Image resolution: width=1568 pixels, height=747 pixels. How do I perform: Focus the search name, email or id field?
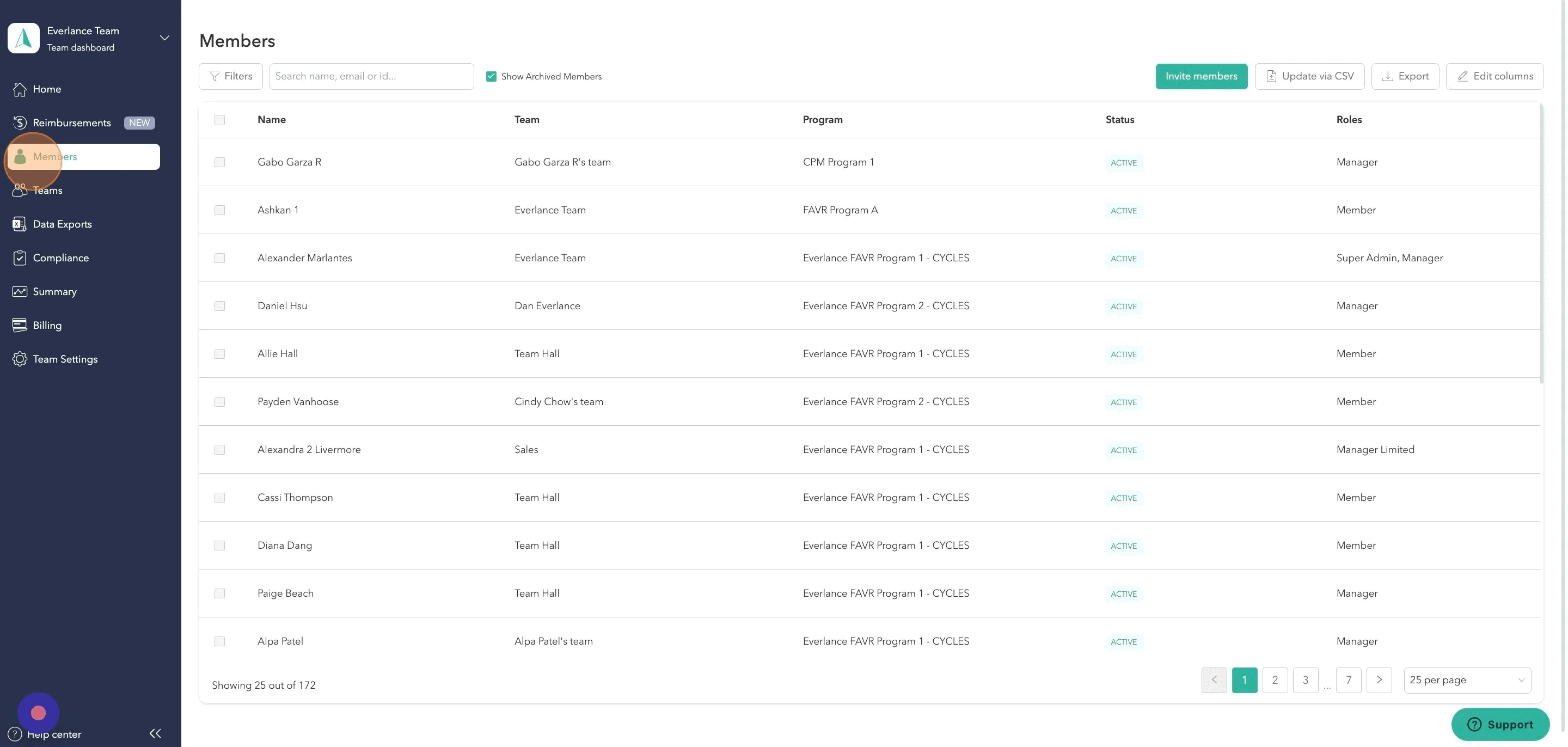371,77
